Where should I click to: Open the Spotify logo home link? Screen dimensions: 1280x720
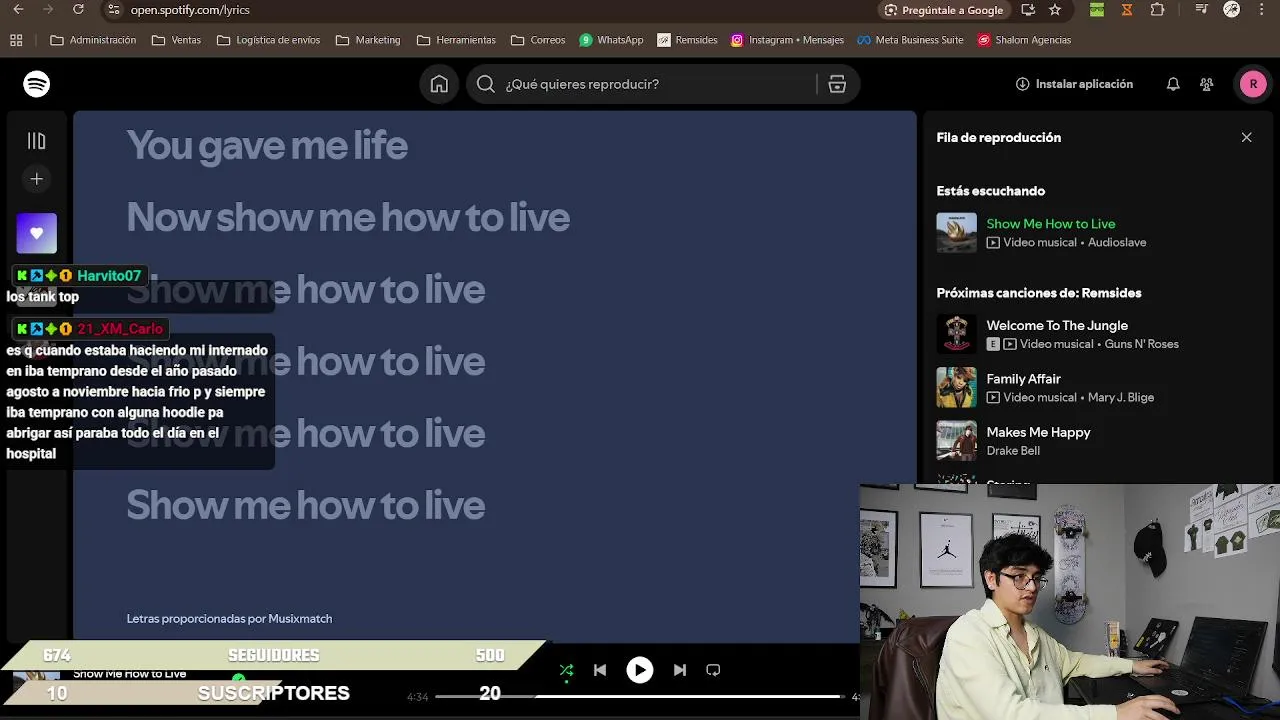pos(37,84)
